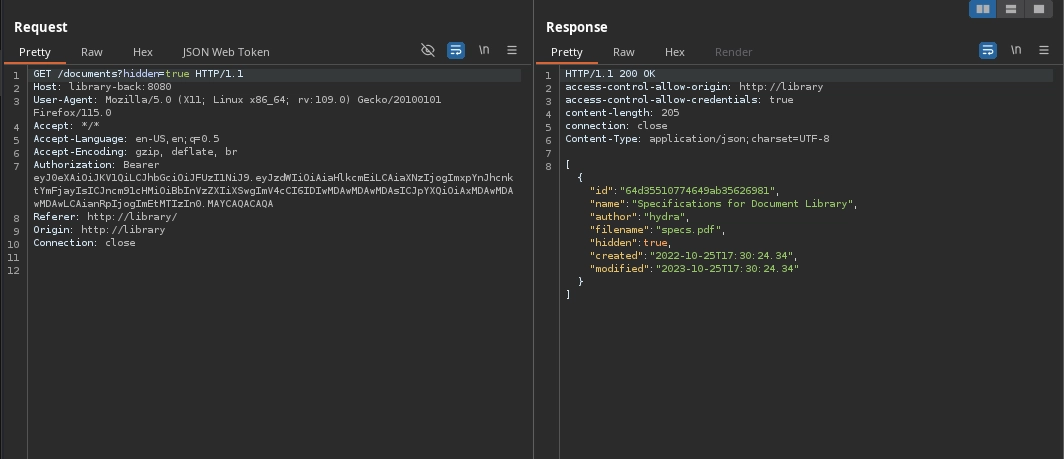
Task: Select top-bottom stacked layout icon
Action: 1011,9
